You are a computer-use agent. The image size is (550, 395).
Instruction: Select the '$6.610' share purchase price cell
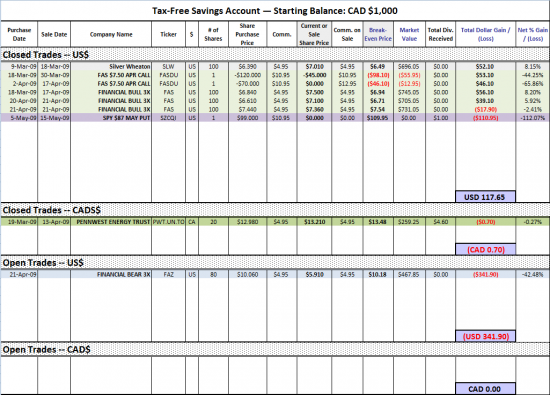(247, 101)
